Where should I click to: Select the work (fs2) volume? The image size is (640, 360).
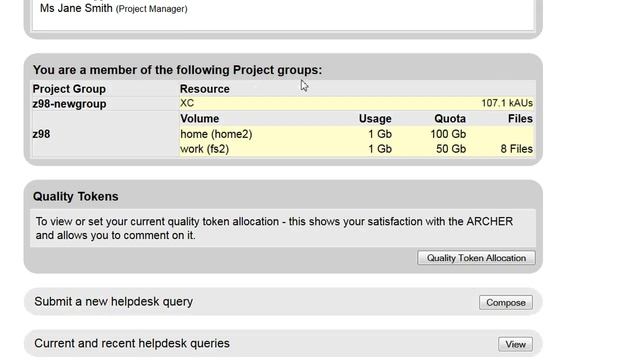[204, 149]
